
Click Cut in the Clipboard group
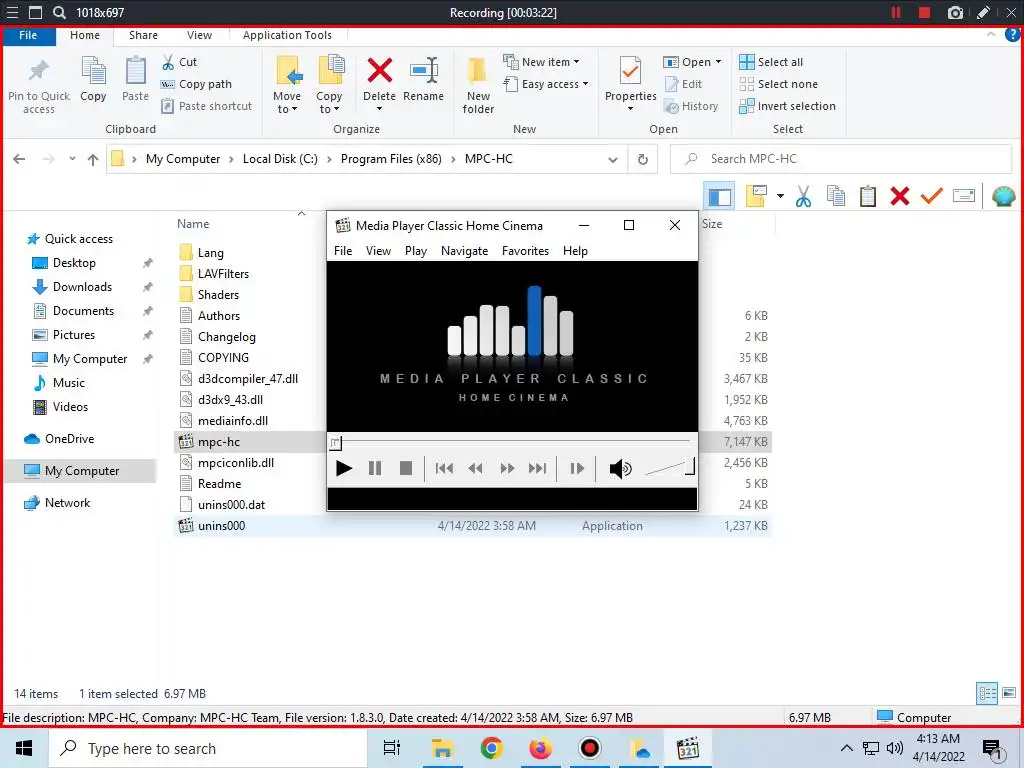coord(180,62)
